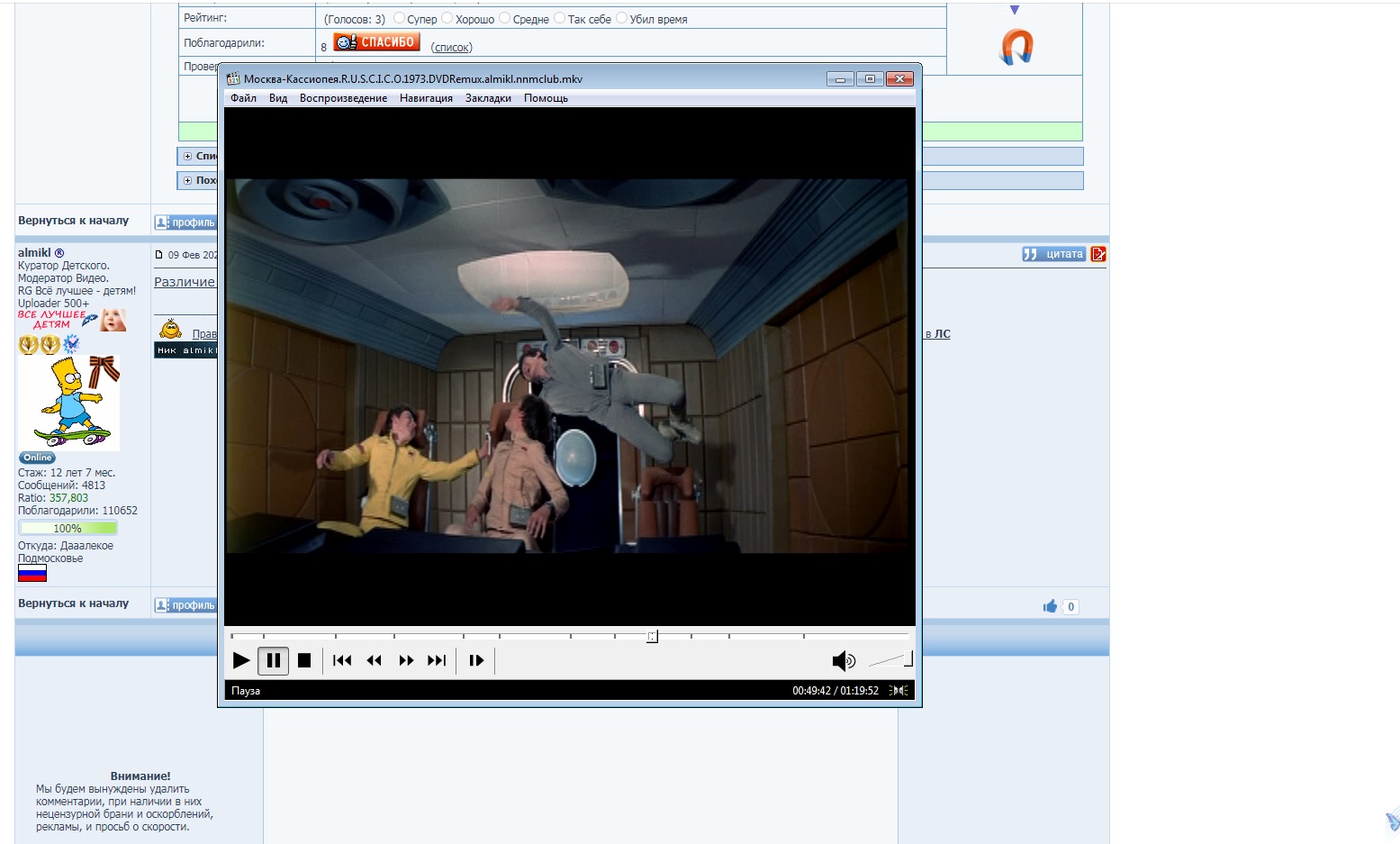Image resolution: width=1400 pixels, height=844 pixels.
Task: Click the Online status badge
Action: tap(38, 458)
